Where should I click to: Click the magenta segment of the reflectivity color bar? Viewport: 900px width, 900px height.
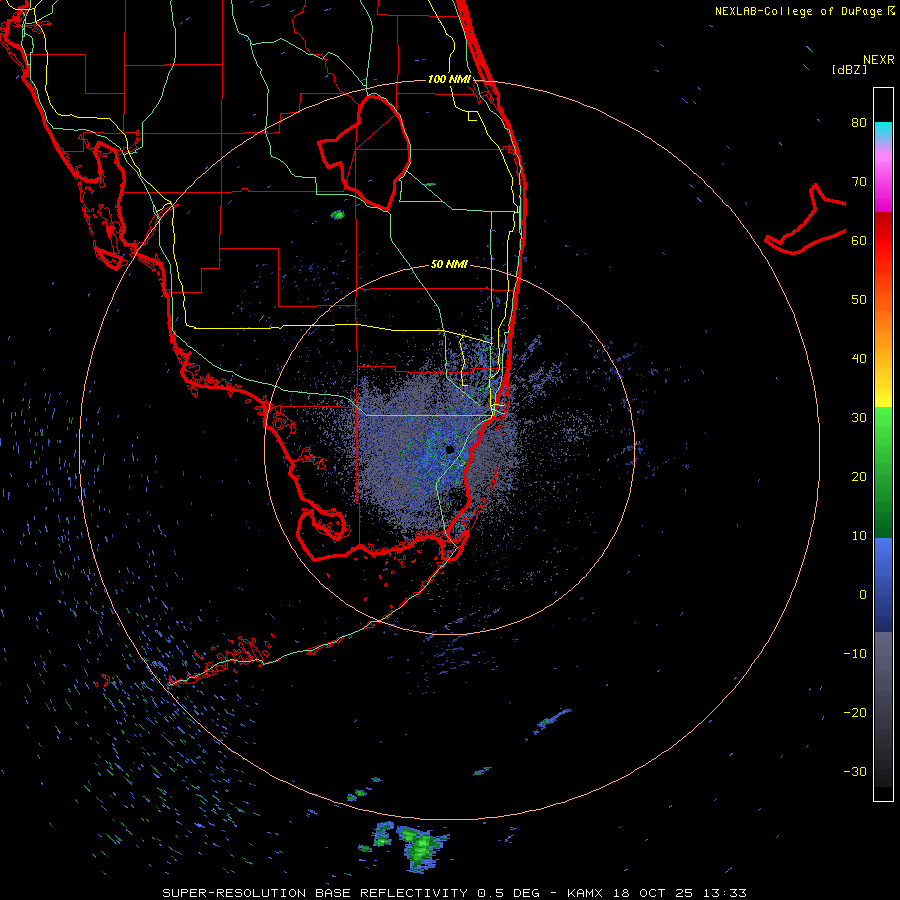click(x=883, y=184)
